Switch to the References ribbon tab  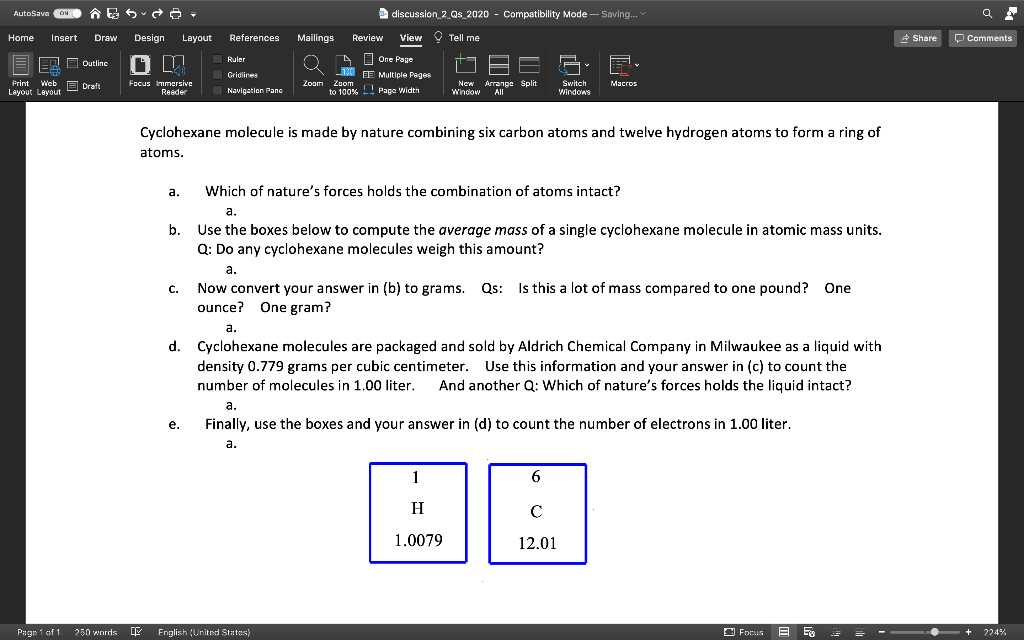[254, 37]
